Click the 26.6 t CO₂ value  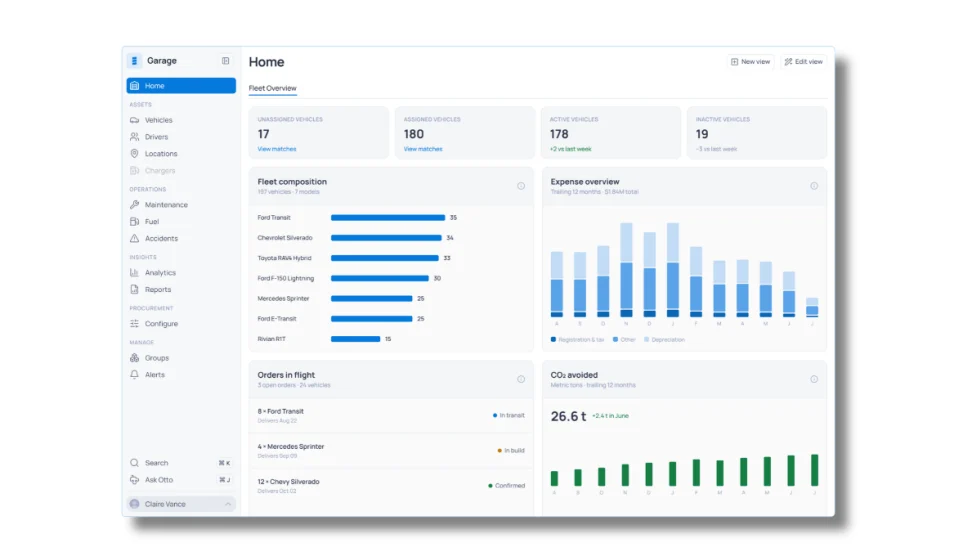pyautogui.click(x=568, y=416)
